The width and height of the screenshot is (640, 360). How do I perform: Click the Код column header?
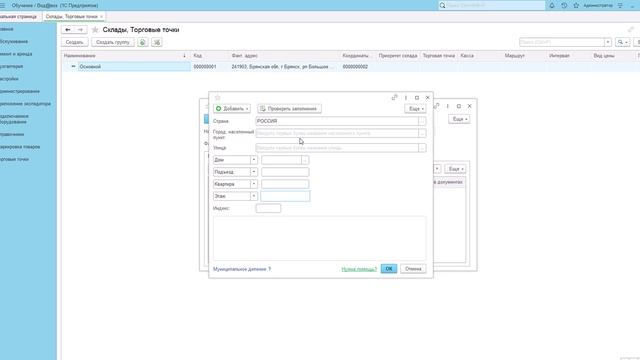211,56
